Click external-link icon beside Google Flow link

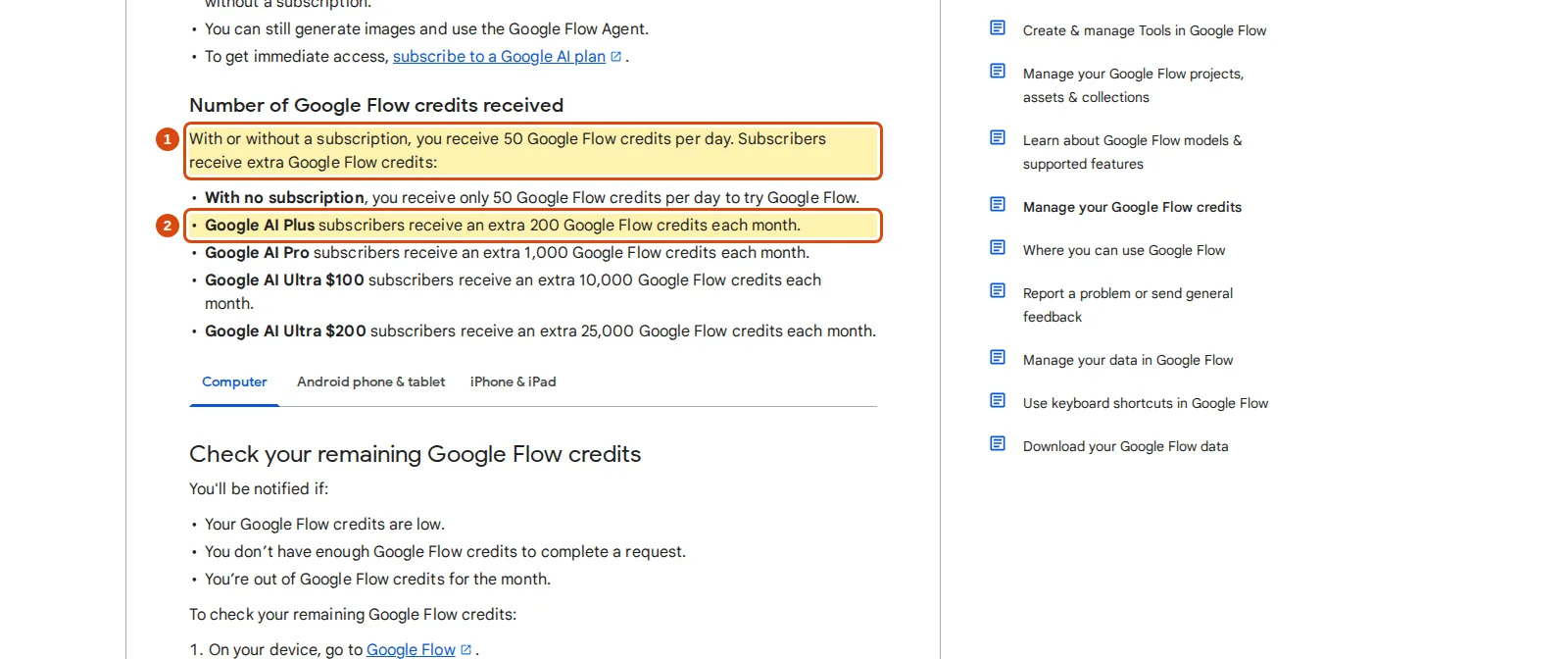[x=466, y=650]
